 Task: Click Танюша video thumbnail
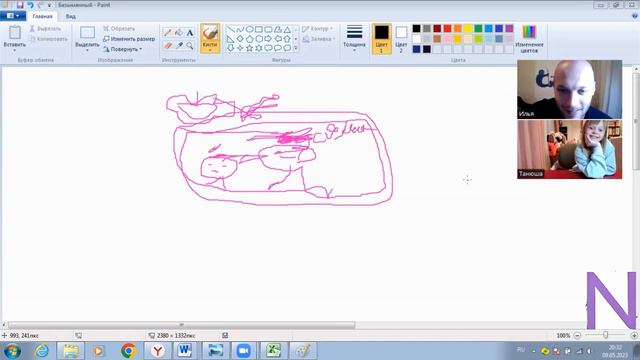569,149
